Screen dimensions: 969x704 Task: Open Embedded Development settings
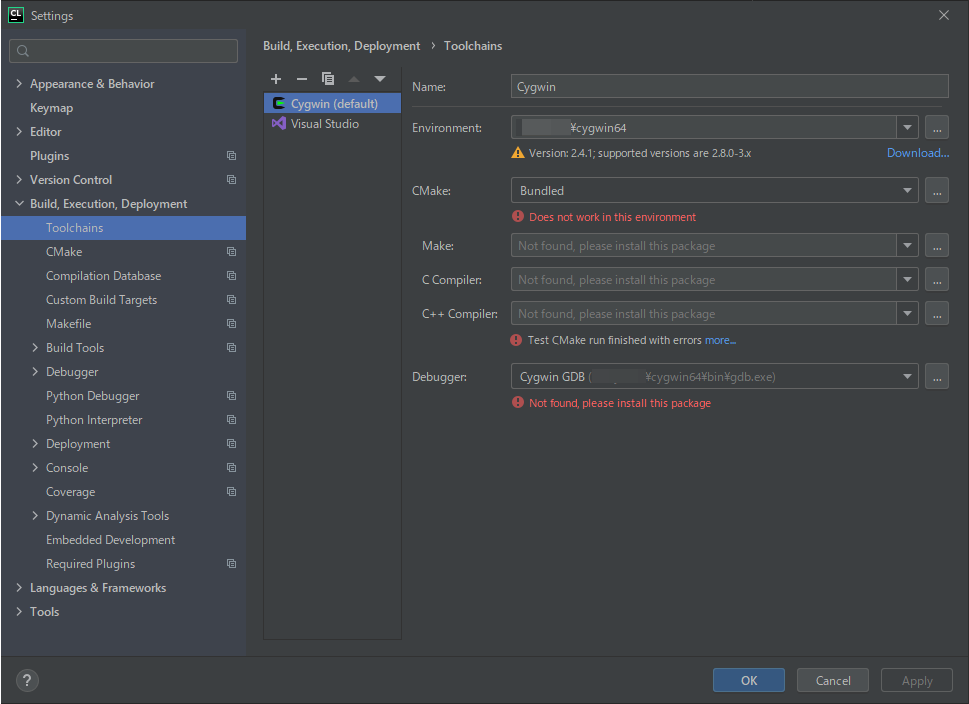[x=111, y=540]
